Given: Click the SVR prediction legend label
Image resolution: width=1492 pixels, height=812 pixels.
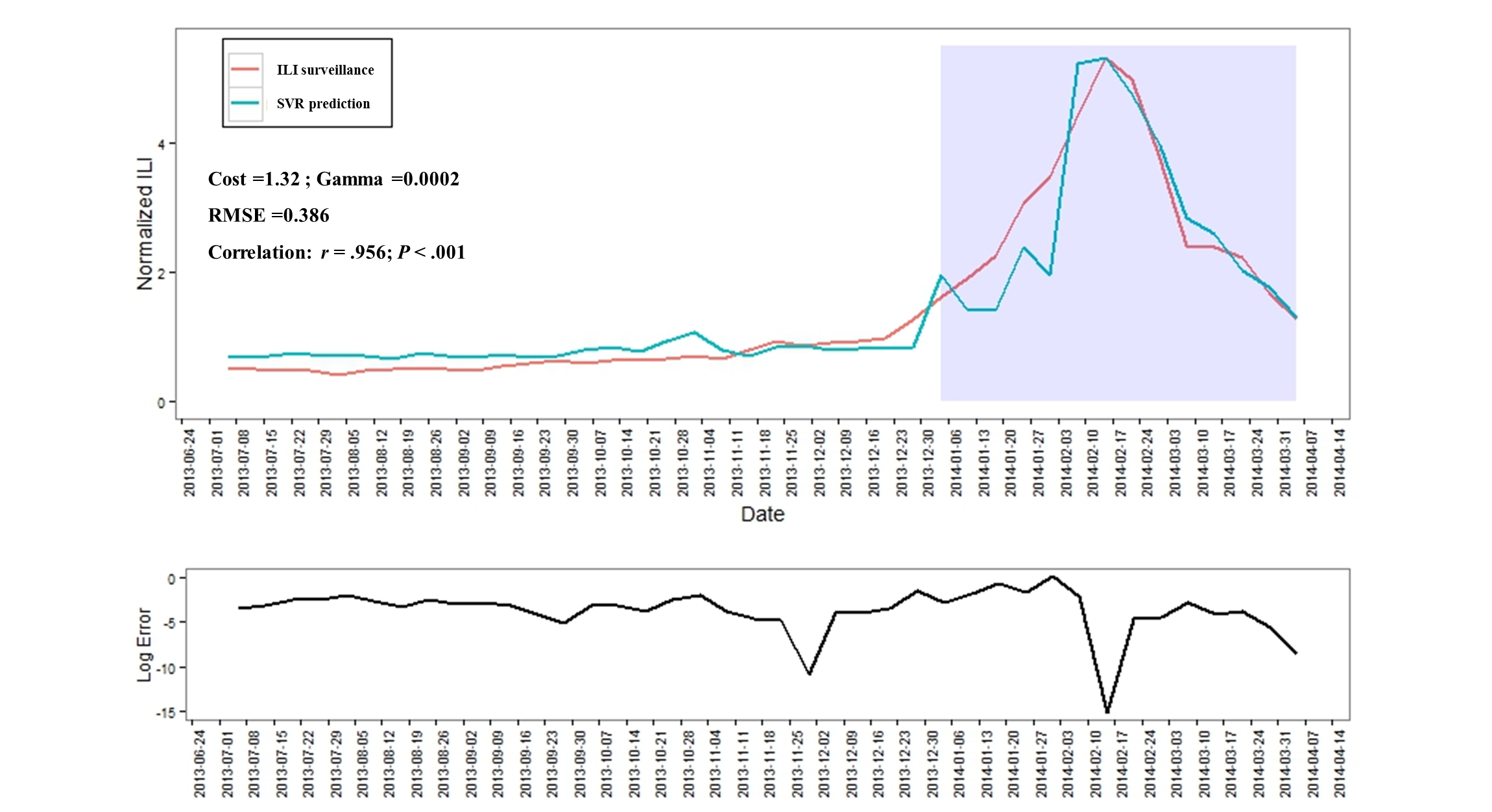Looking at the screenshot, I should point(323,104).
